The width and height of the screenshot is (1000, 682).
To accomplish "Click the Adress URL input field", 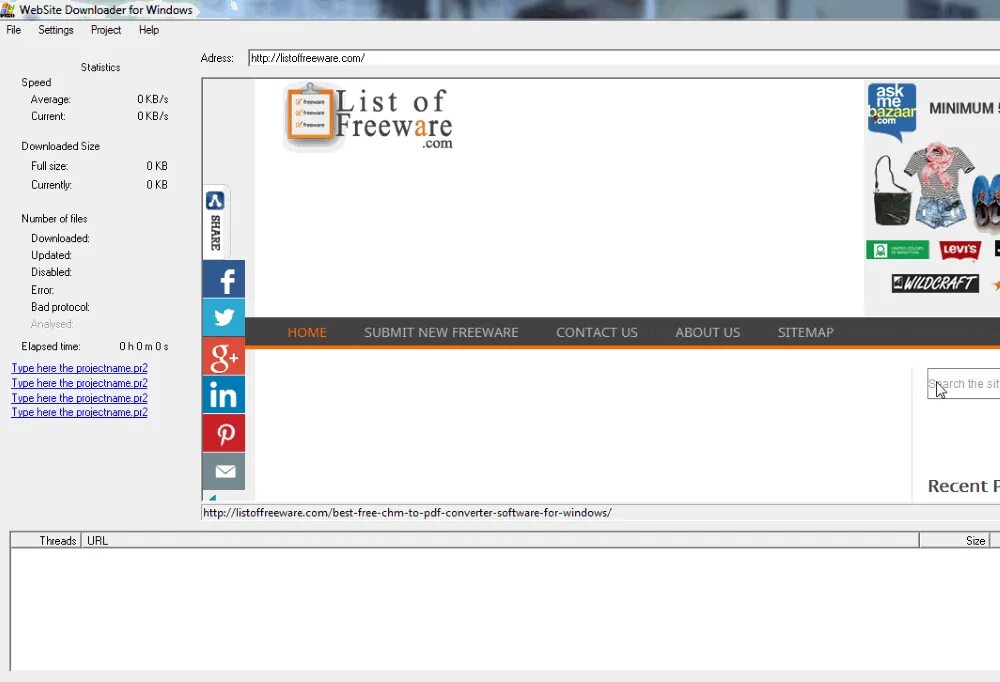I will coord(624,58).
